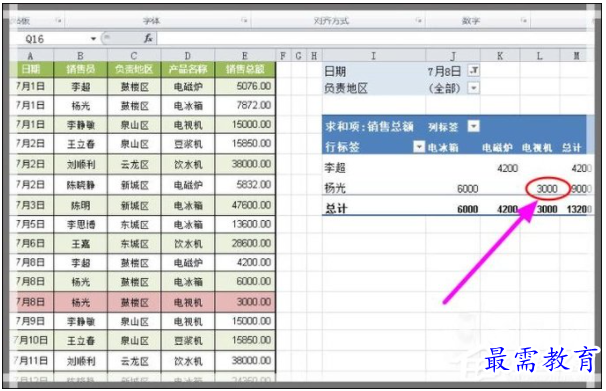
Task: Click the fx insert function icon
Action: [x=148, y=38]
